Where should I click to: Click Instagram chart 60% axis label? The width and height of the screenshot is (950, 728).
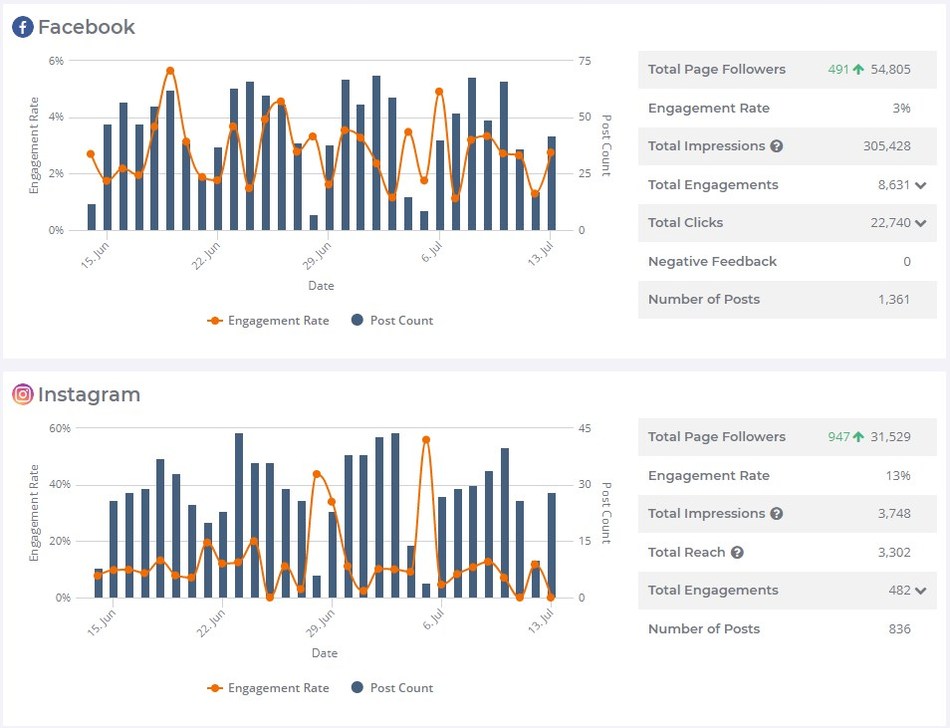click(60, 428)
